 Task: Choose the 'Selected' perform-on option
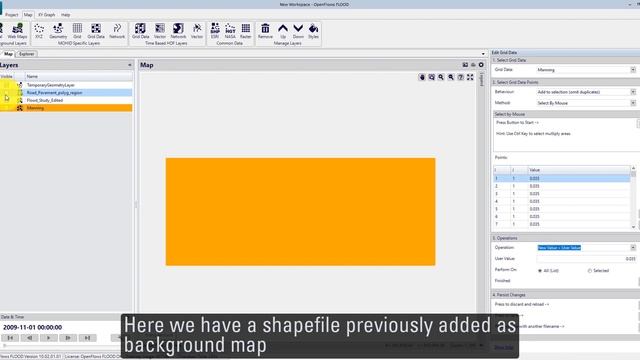tap(598, 271)
